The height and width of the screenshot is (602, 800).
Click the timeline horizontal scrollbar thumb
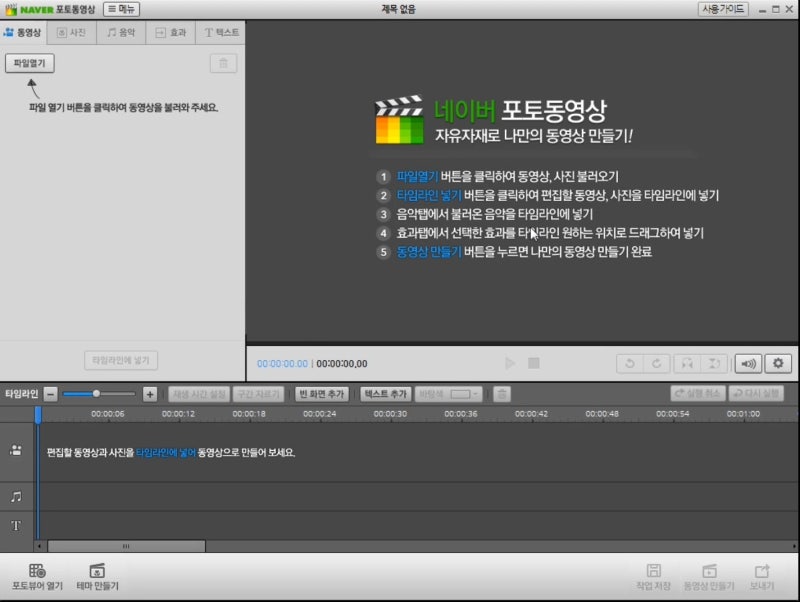[127, 546]
